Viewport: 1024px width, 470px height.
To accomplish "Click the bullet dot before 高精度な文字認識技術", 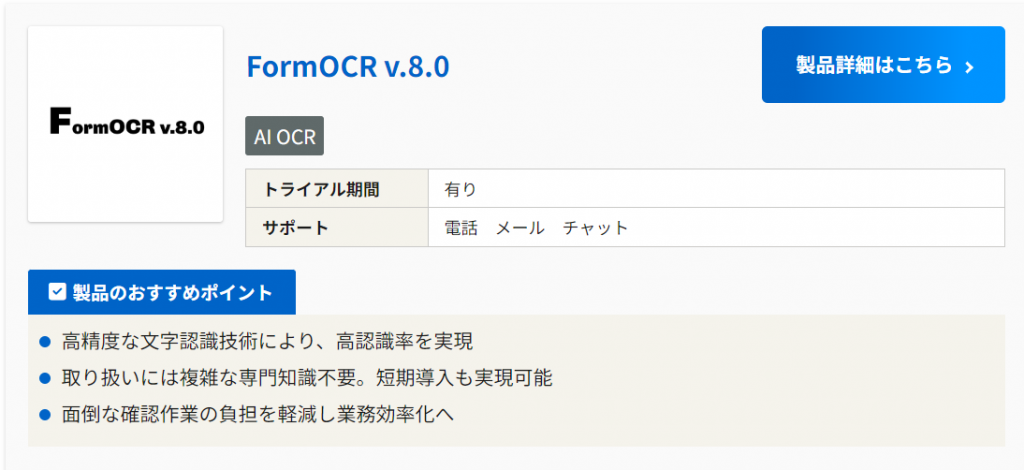I will point(44,342).
